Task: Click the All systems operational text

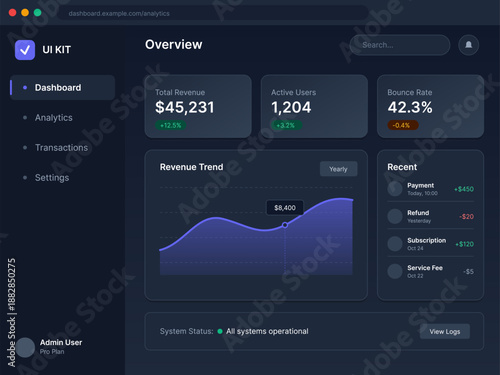Action: click(x=267, y=331)
